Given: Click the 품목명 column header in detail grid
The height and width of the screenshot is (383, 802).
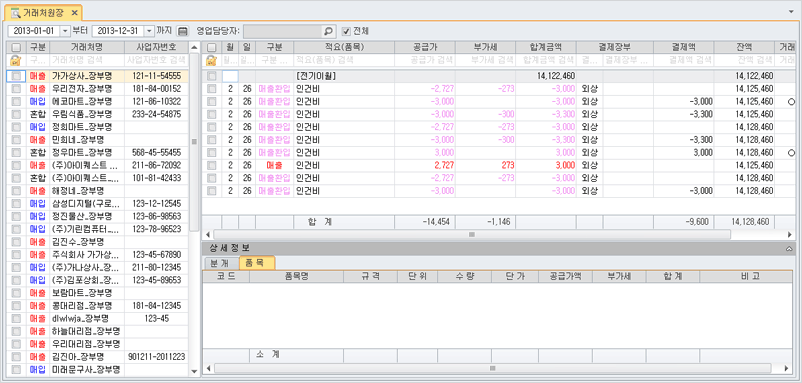Looking at the screenshot, I should point(296,276).
